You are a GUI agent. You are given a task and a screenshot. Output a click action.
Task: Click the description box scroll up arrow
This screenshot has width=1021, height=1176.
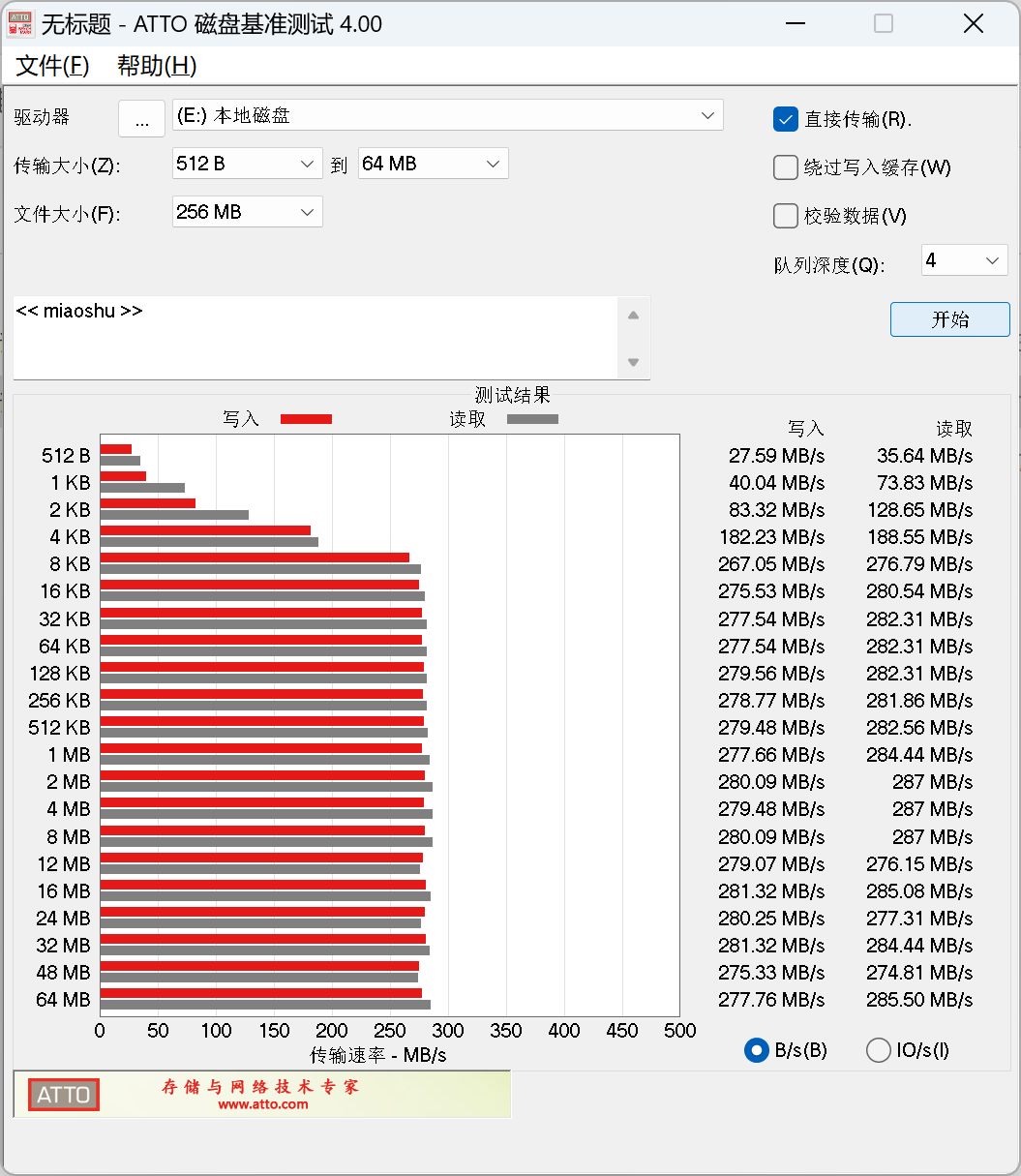point(633,315)
